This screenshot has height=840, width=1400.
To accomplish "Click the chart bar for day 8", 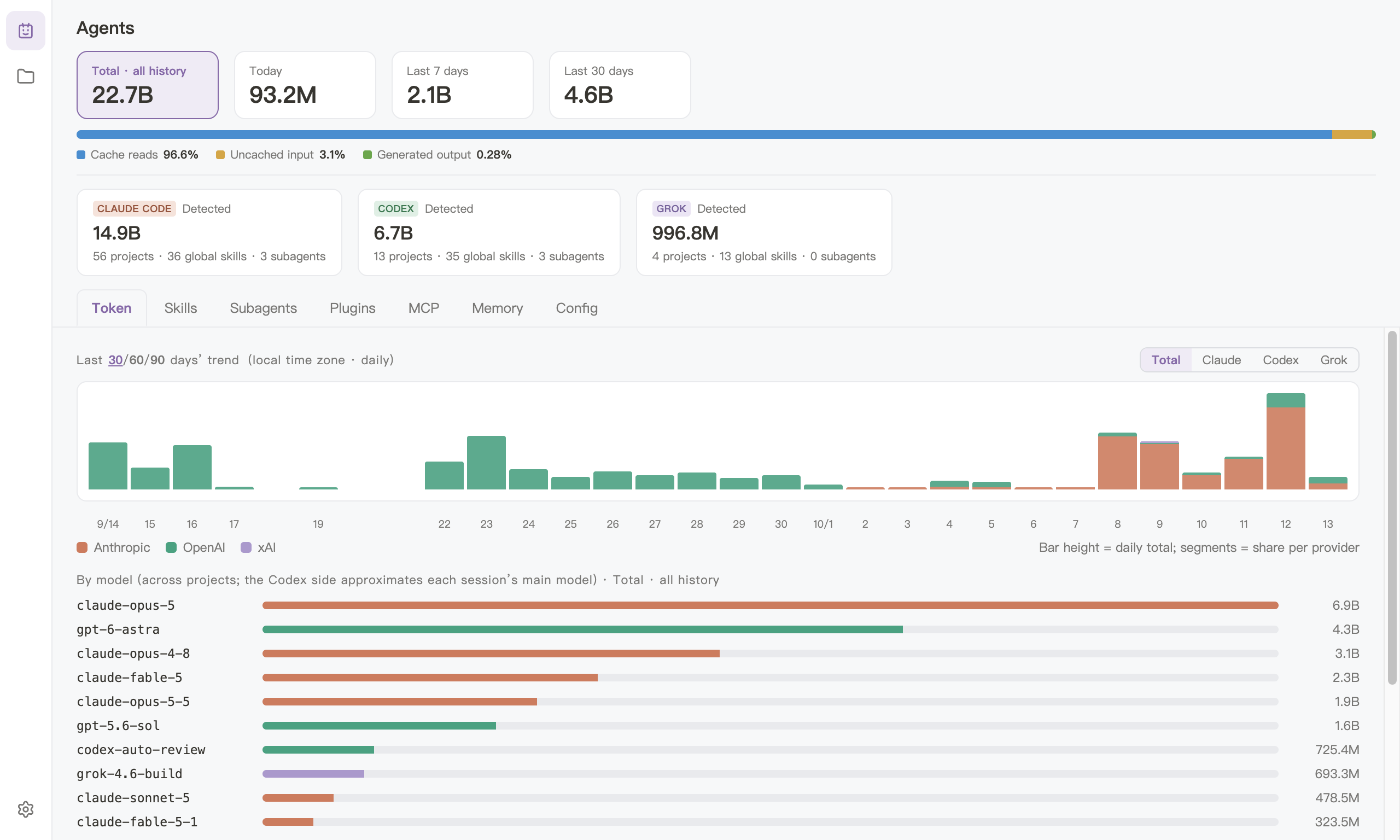I will pos(1118,461).
